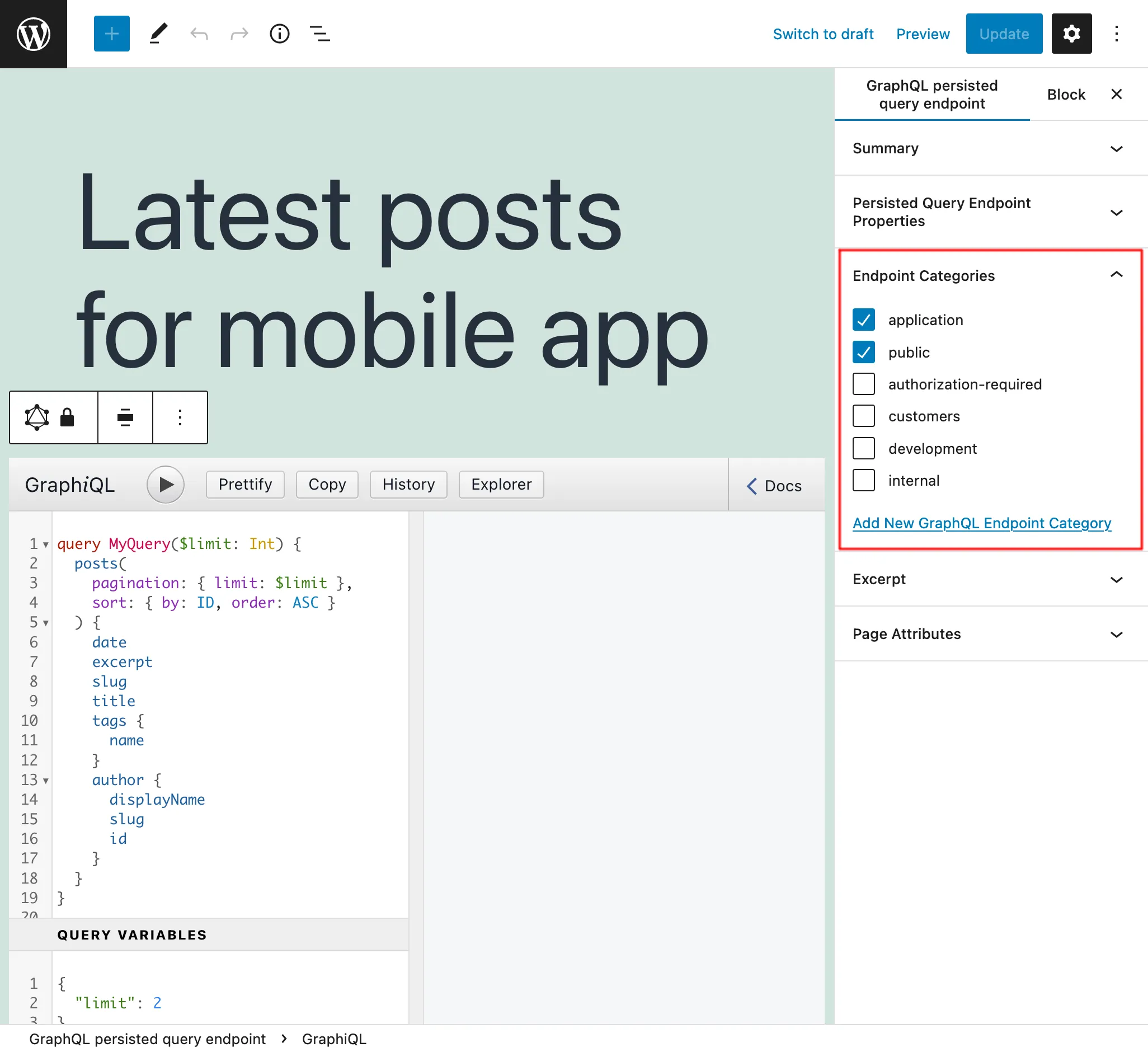Expand the Excerpt panel
This screenshot has height=1052, width=1148.
990,579
